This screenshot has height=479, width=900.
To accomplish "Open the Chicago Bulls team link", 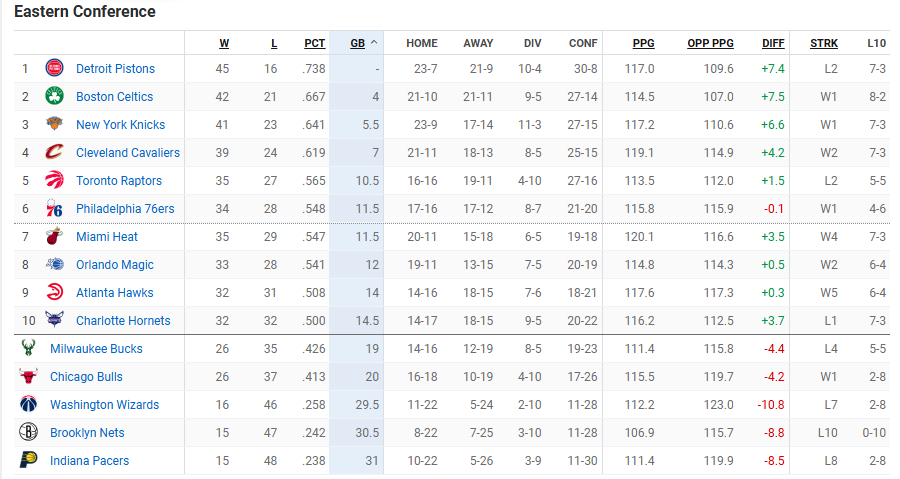I will [86, 377].
